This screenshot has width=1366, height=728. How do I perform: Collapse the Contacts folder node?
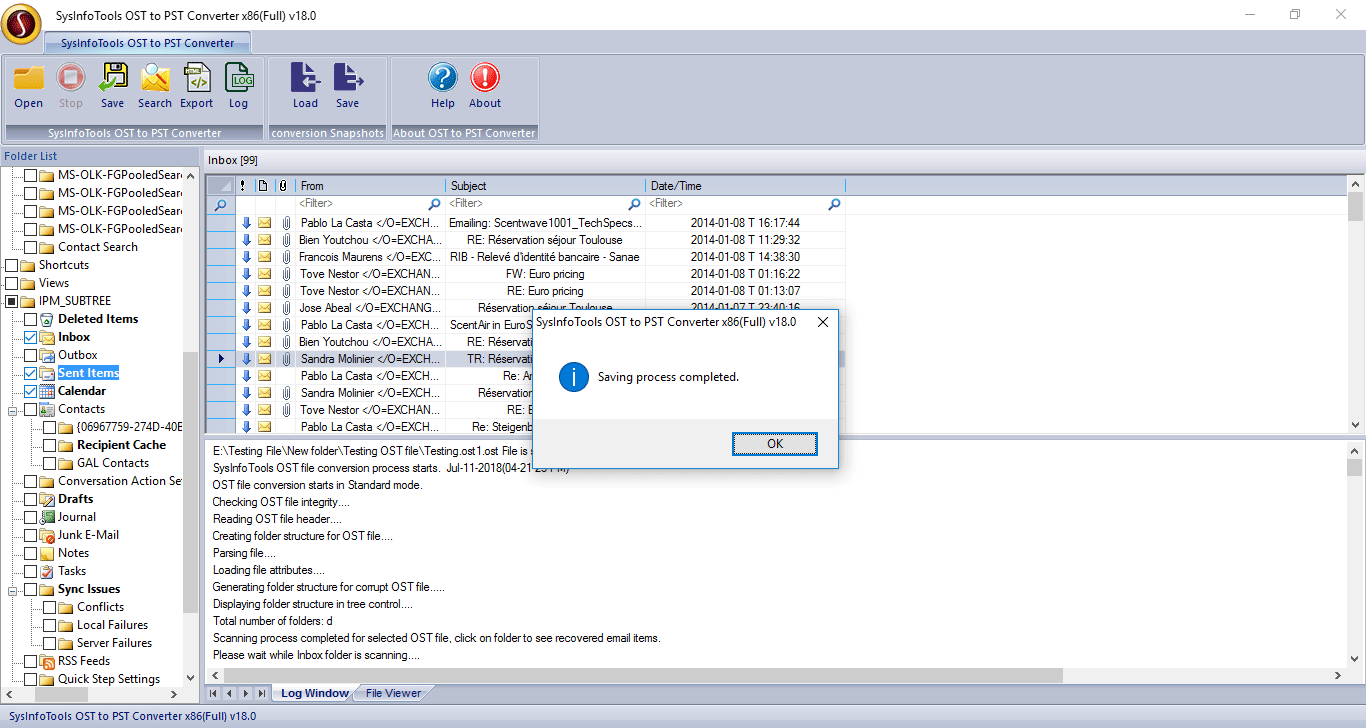pyautogui.click(x=13, y=410)
